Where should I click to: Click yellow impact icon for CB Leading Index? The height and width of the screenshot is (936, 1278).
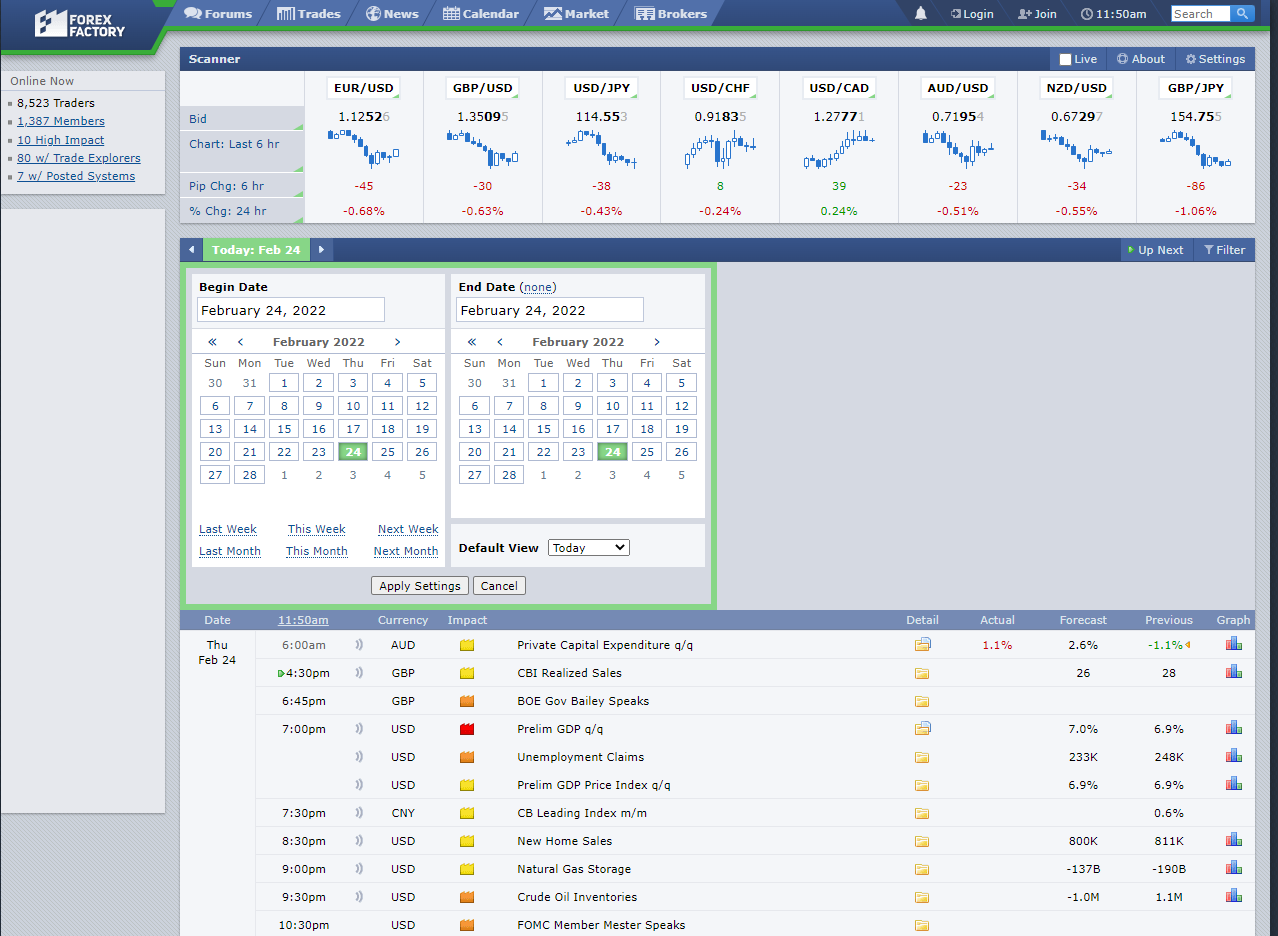click(467, 813)
